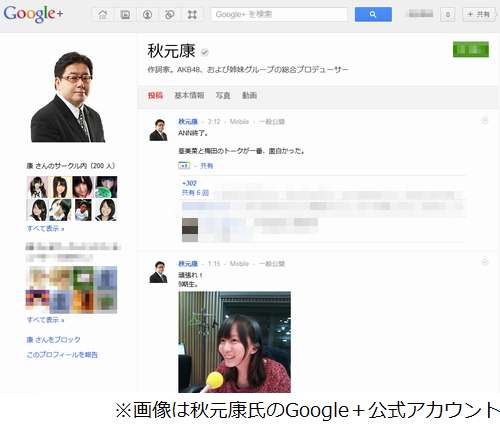
Task: Open the Home stream icon
Action: [103, 14]
